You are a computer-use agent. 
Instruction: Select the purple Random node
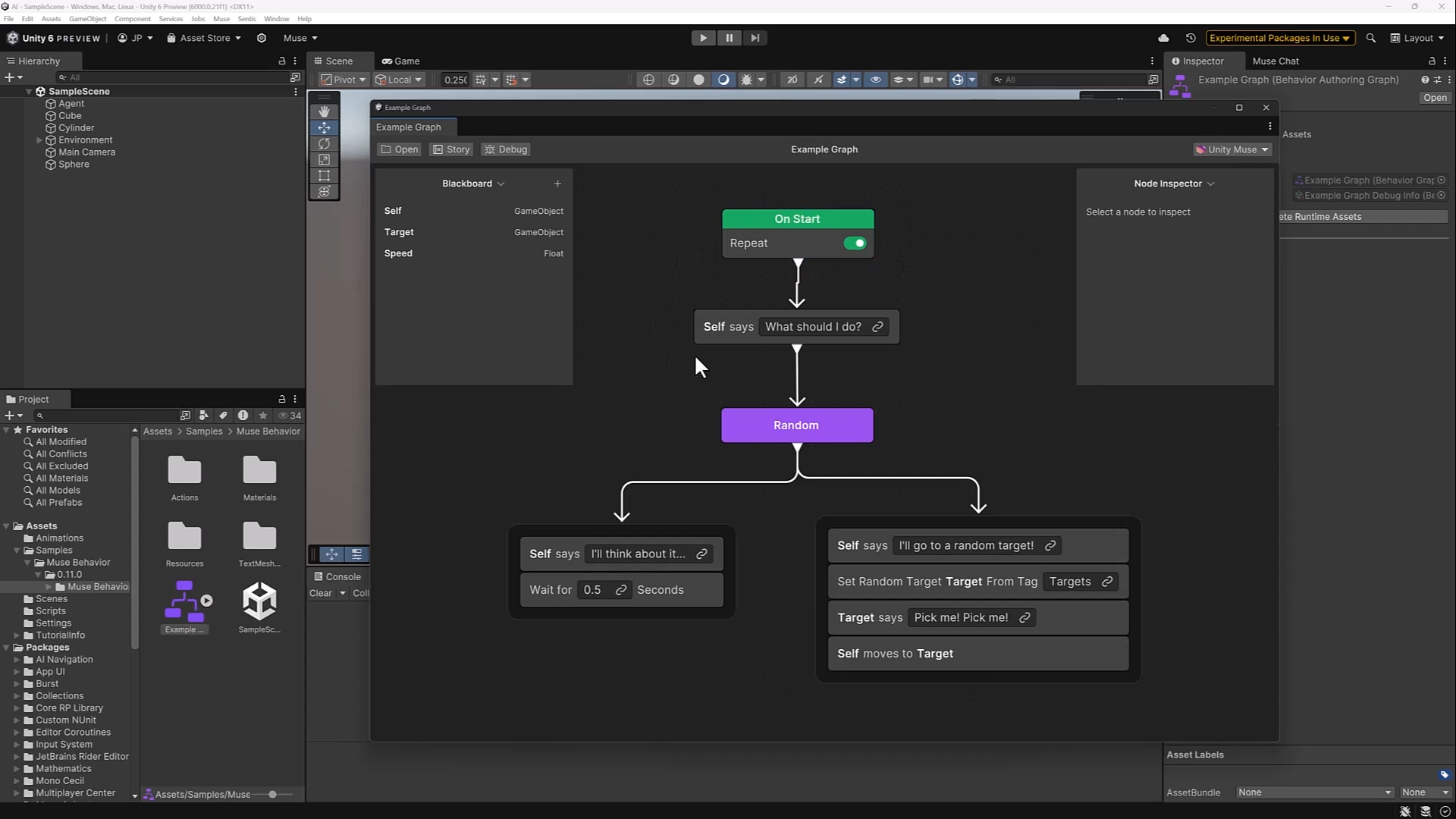click(796, 425)
